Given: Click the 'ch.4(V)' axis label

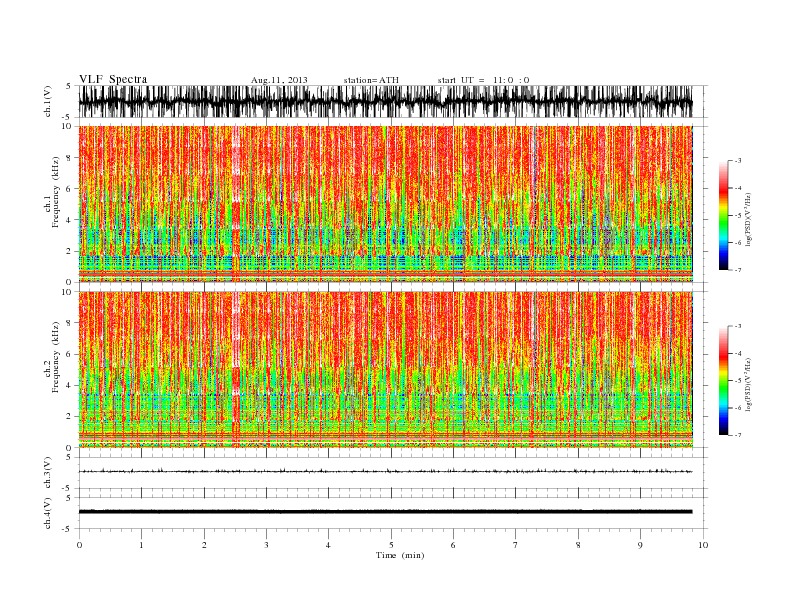Looking at the screenshot, I should (x=48, y=513).
